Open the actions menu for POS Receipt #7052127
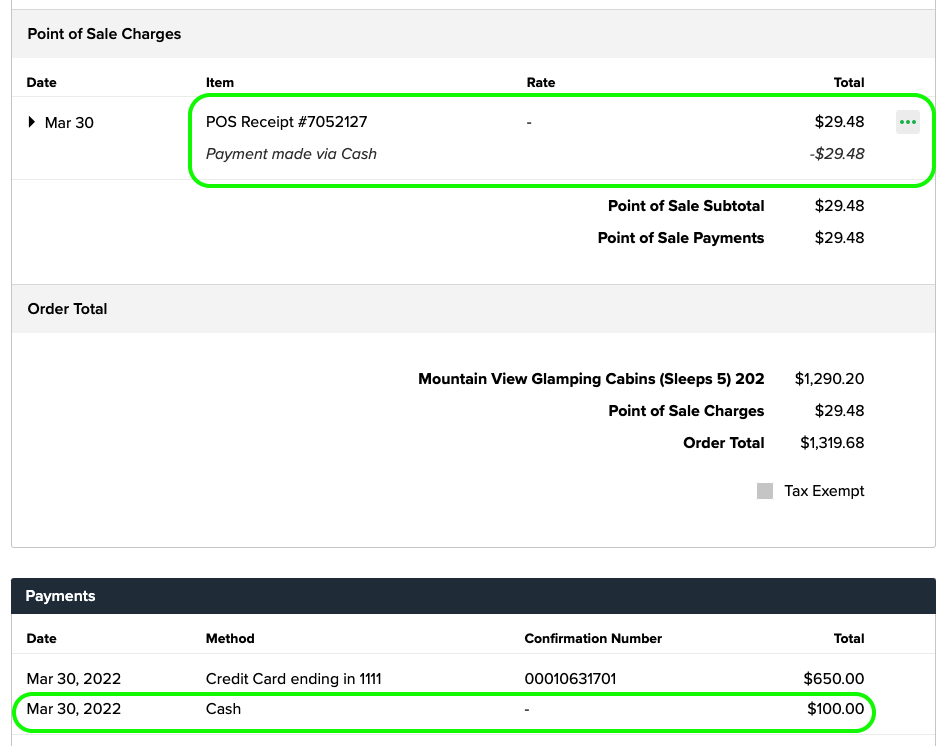 [x=907, y=122]
